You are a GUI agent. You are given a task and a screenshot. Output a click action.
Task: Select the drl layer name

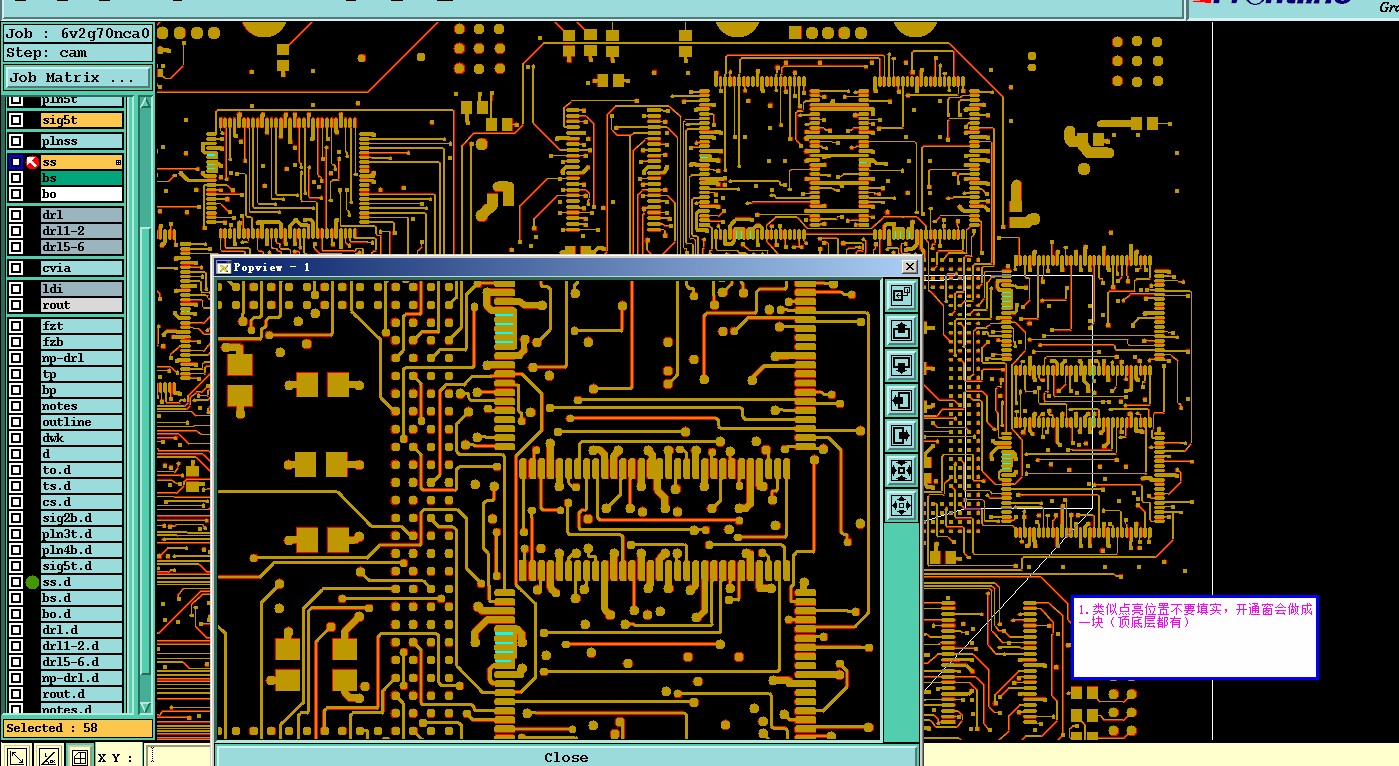tap(82, 215)
